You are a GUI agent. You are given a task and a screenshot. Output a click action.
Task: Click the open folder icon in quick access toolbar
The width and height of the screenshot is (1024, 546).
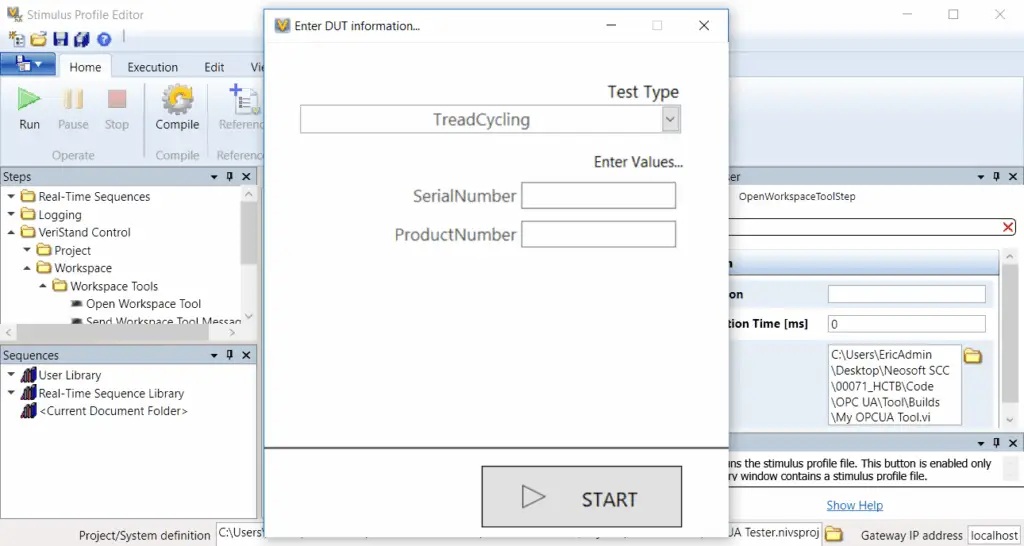tap(39, 40)
